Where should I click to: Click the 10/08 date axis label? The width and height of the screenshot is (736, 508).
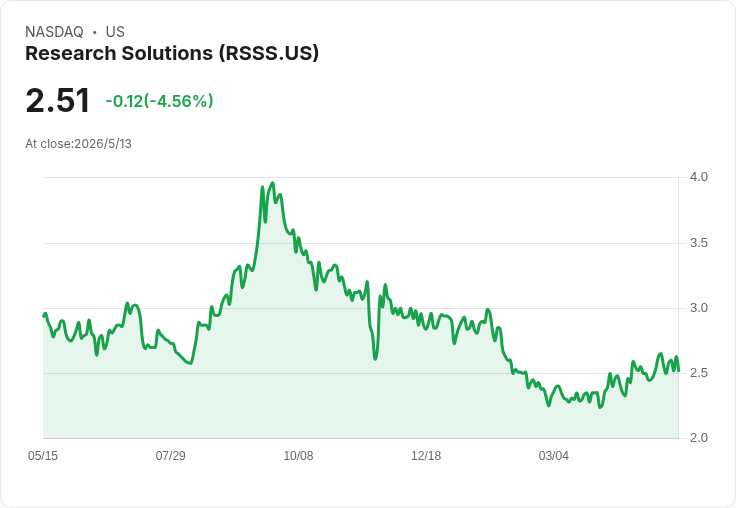[x=298, y=456]
